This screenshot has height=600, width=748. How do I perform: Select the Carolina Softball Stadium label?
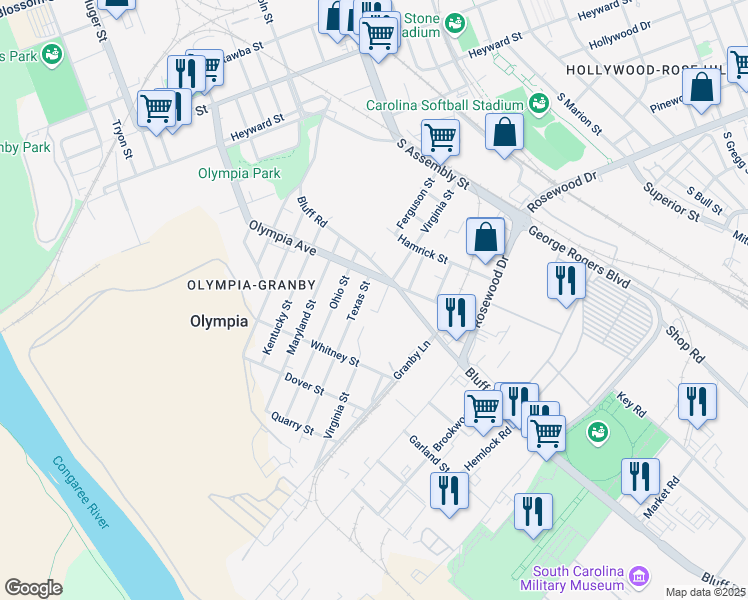445,105
